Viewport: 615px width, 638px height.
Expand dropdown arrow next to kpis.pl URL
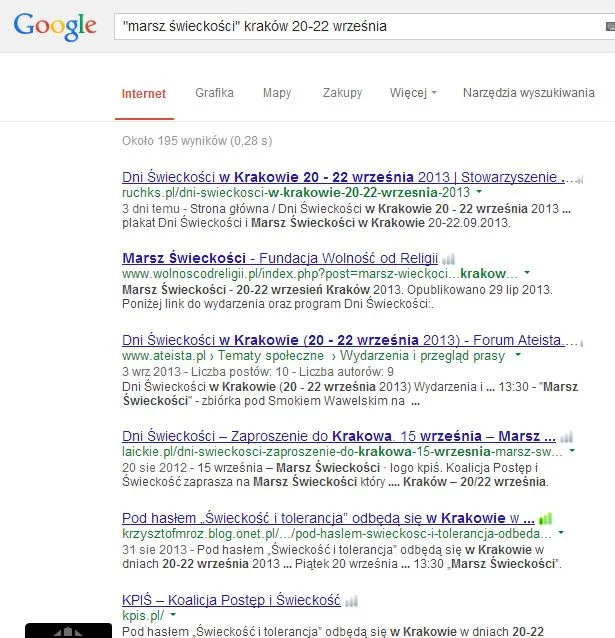173,615
